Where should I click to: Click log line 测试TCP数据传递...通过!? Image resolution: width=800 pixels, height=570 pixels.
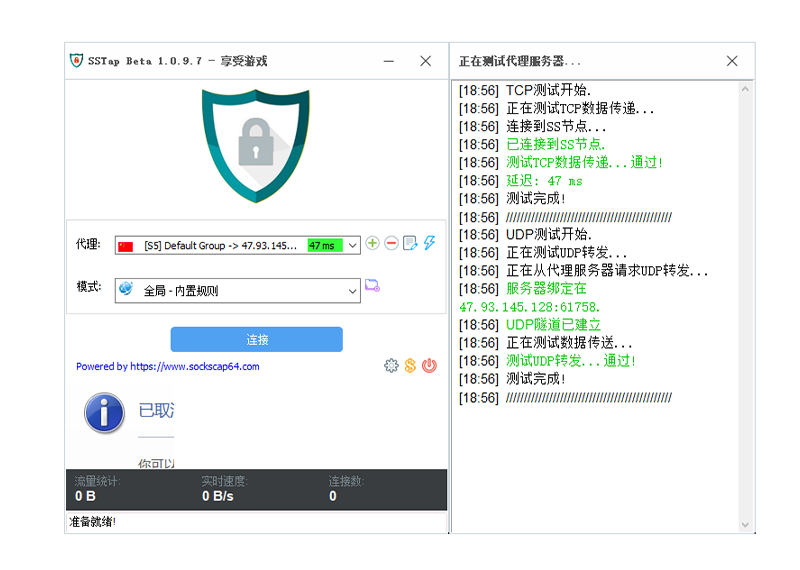click(585, 162)
